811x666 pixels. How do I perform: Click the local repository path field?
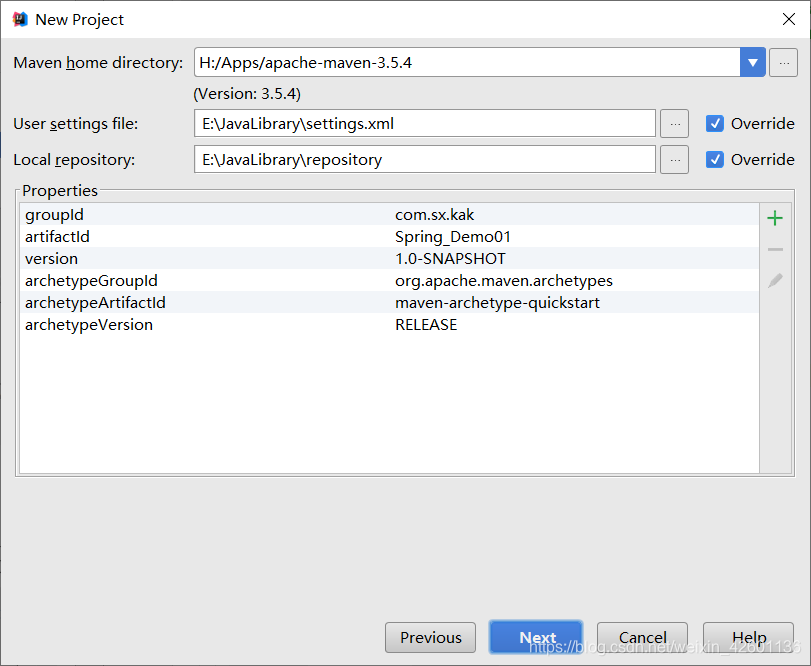[x=425, y=160]
